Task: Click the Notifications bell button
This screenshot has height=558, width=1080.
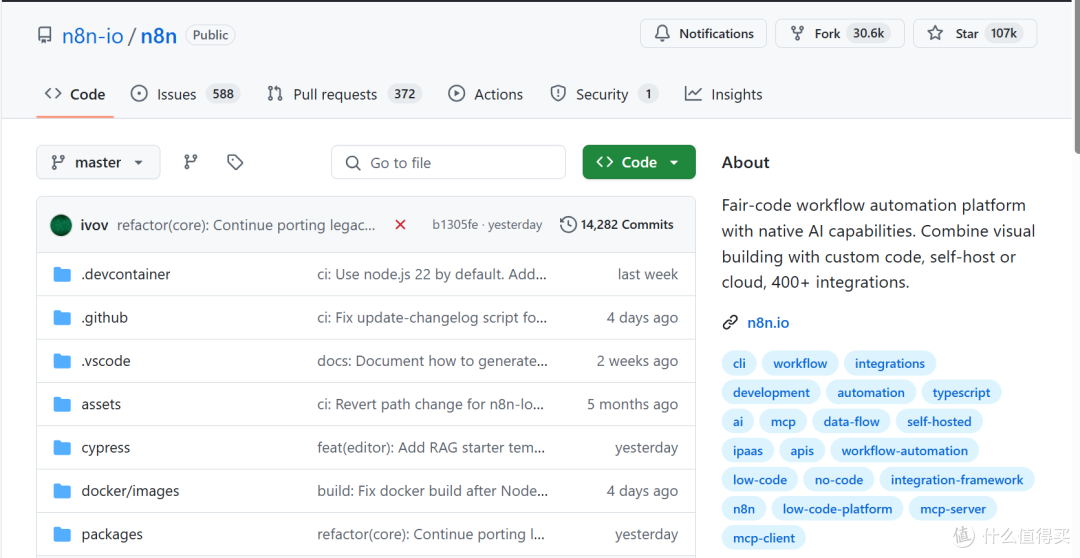Action: pyautogui.click(x=703, y=33)
